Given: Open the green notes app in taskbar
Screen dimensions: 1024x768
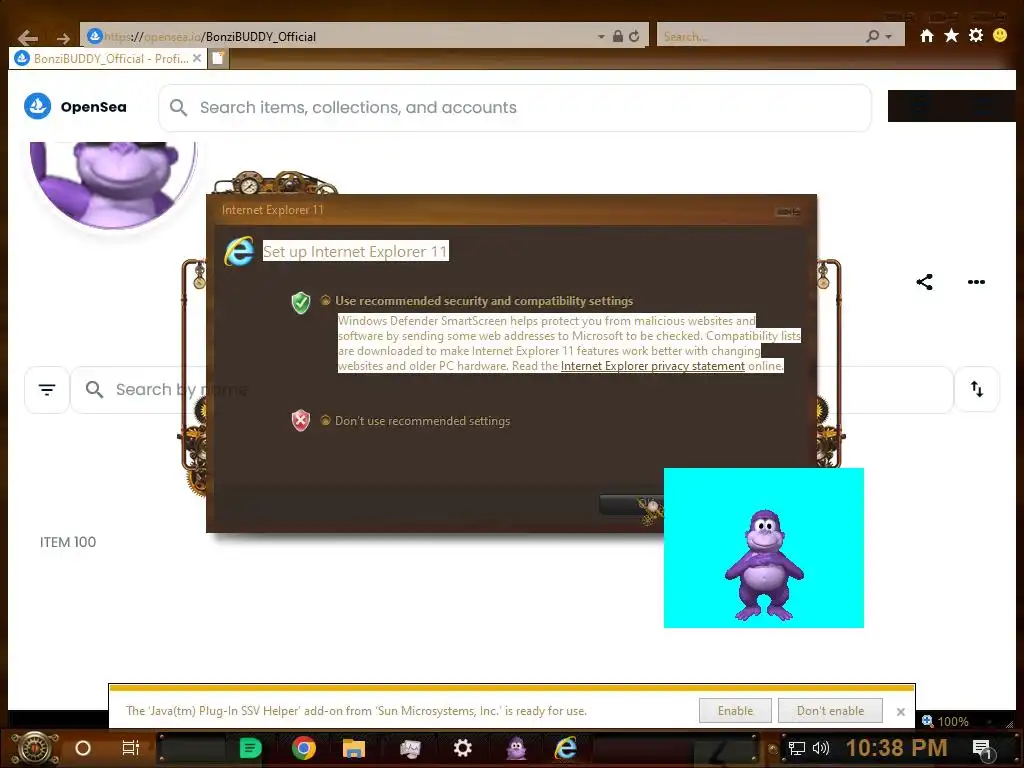Looking at the screenshot, I should (250, 748).
